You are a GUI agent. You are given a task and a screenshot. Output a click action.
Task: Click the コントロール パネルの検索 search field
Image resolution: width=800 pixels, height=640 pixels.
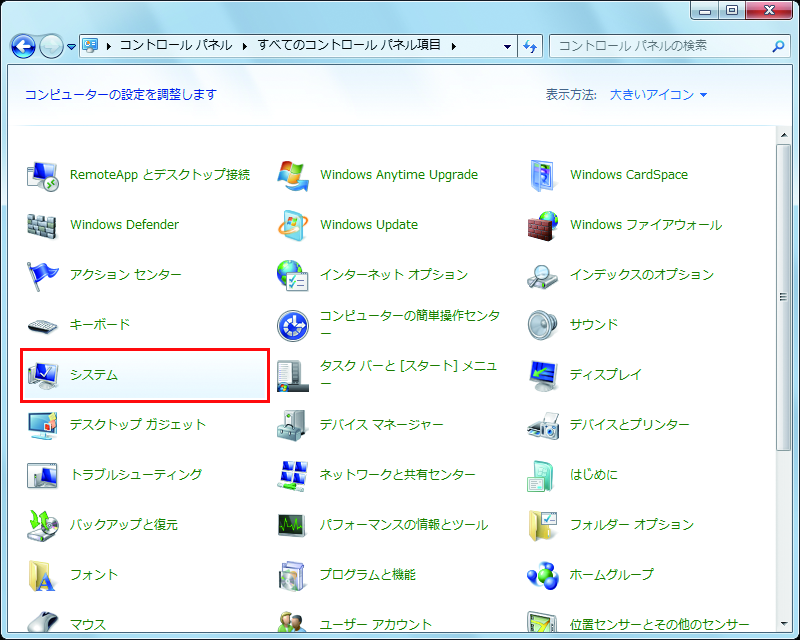pyautogui.click(x=660, y=46)
